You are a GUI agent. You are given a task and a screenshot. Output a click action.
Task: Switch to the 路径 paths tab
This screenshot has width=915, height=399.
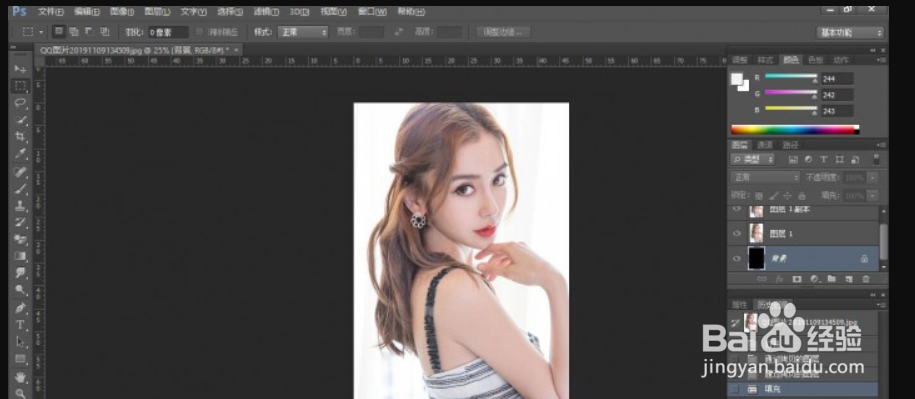click(791, 145)
